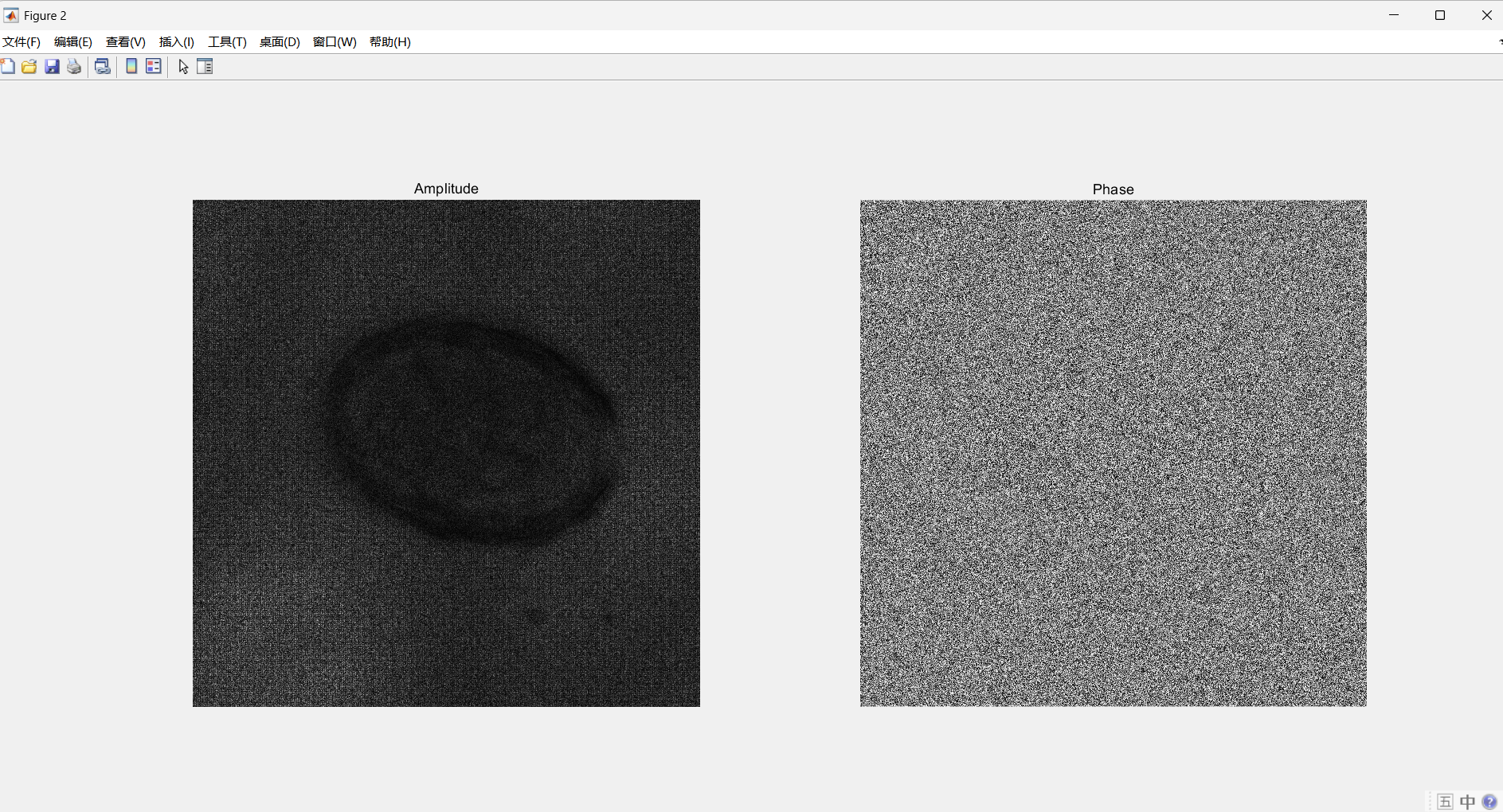1503x812 pixels.
Task: Insert colorbar via toolbar icon
Action: [131, 67]
